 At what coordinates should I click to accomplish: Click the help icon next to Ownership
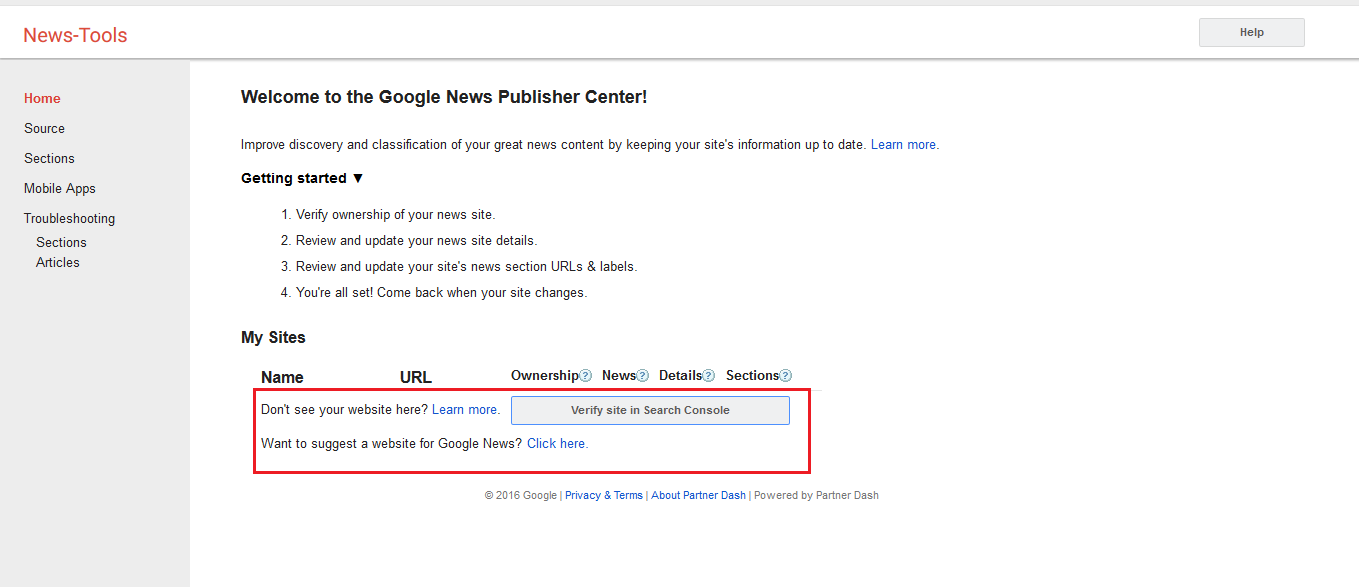click(x=585, y=376)
